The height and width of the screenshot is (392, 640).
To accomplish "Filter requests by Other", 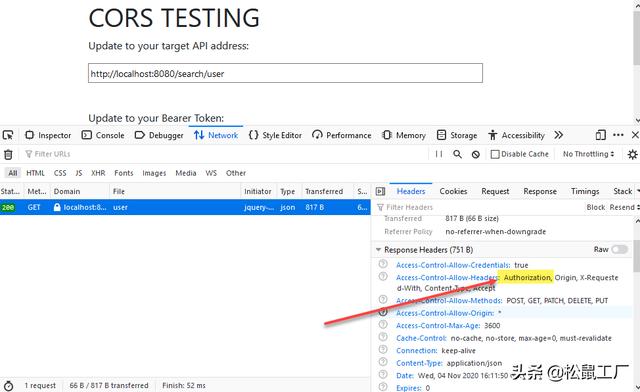I will (x=236, y=173).
